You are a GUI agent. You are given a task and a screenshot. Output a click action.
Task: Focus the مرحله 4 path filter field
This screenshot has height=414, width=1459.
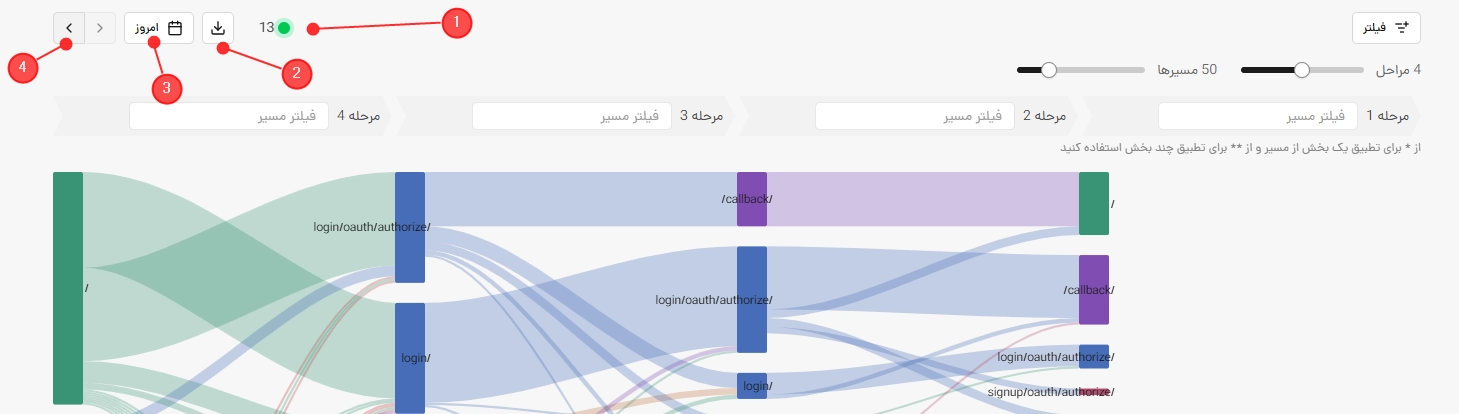pos(229,116)
